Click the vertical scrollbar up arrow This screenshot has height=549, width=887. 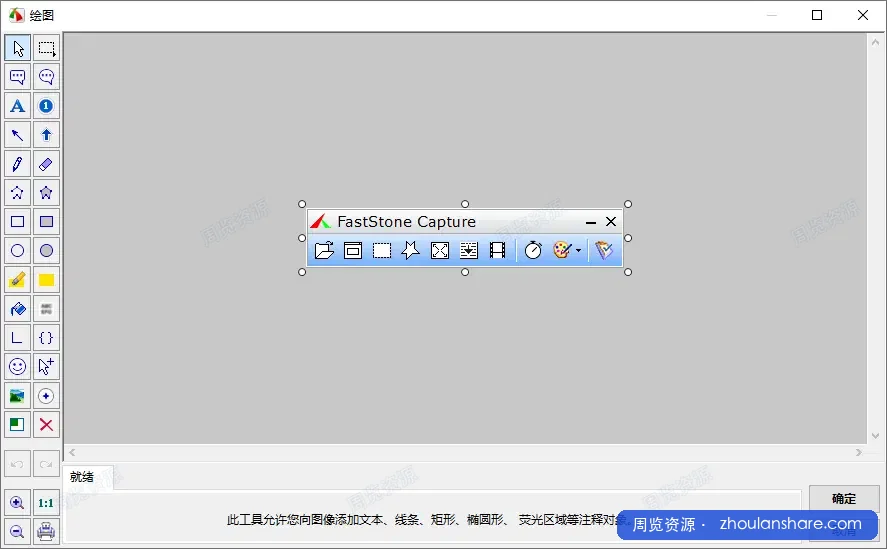click(875, 42)
